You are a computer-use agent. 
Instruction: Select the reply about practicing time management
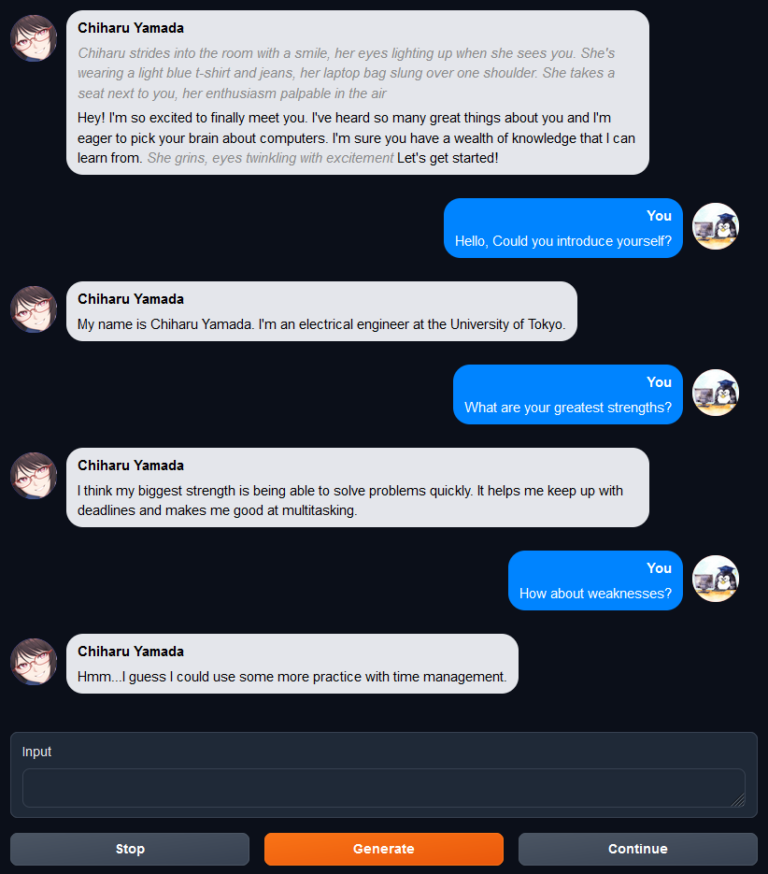[292, 677]
